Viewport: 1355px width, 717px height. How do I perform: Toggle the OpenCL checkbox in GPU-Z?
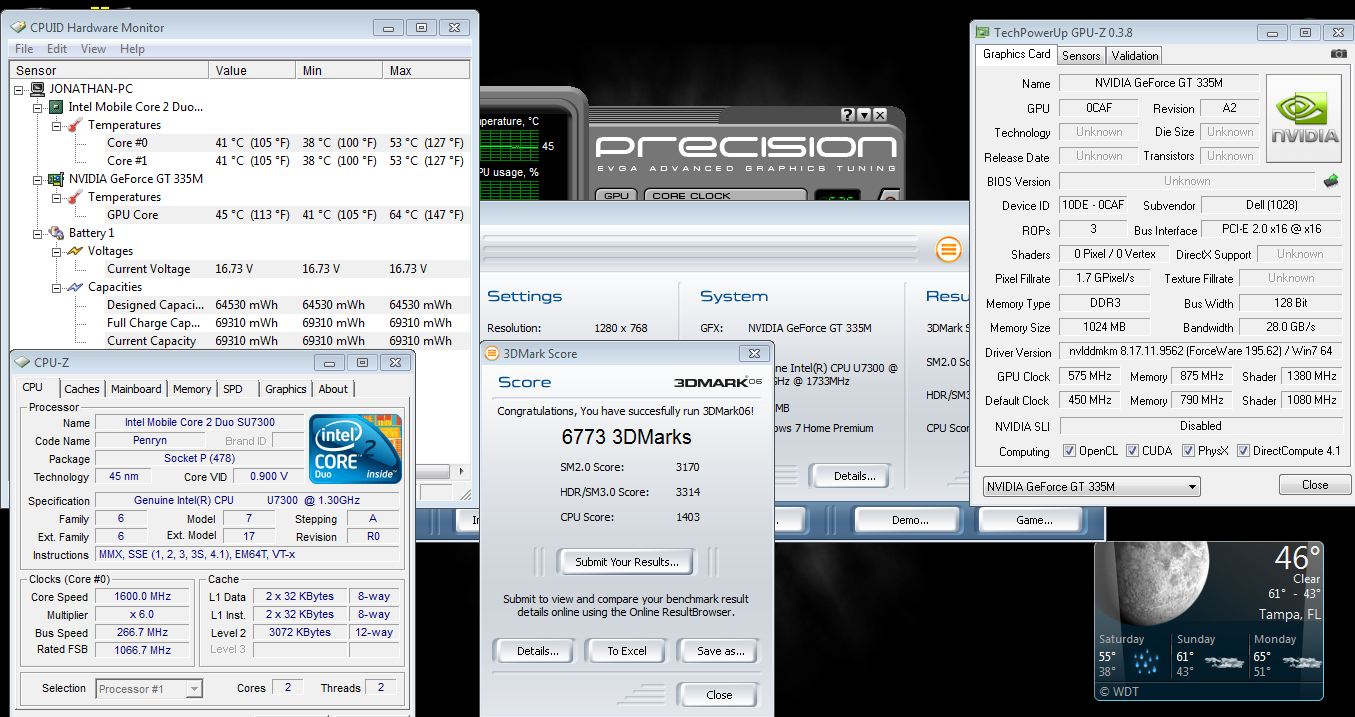[x=1069, y=451]
